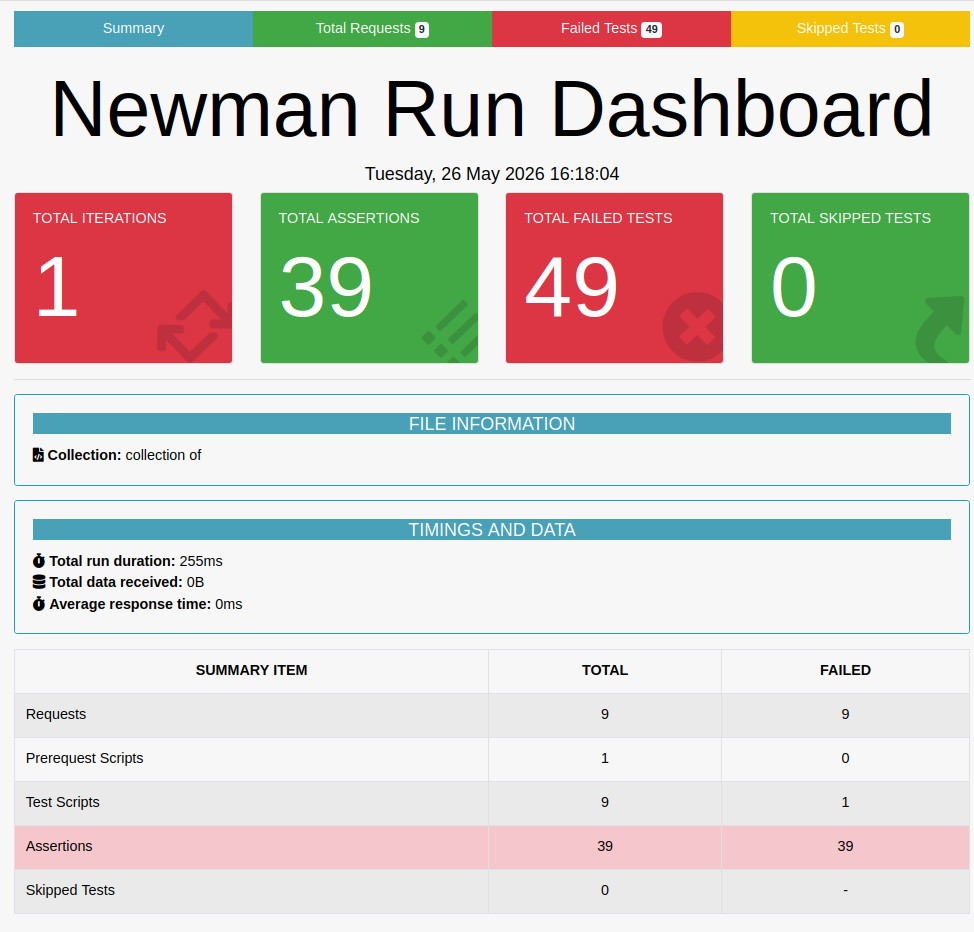Click the FILE INFORMATION header bar
This screenshot has height=932, width=974.
coord(492,424)
